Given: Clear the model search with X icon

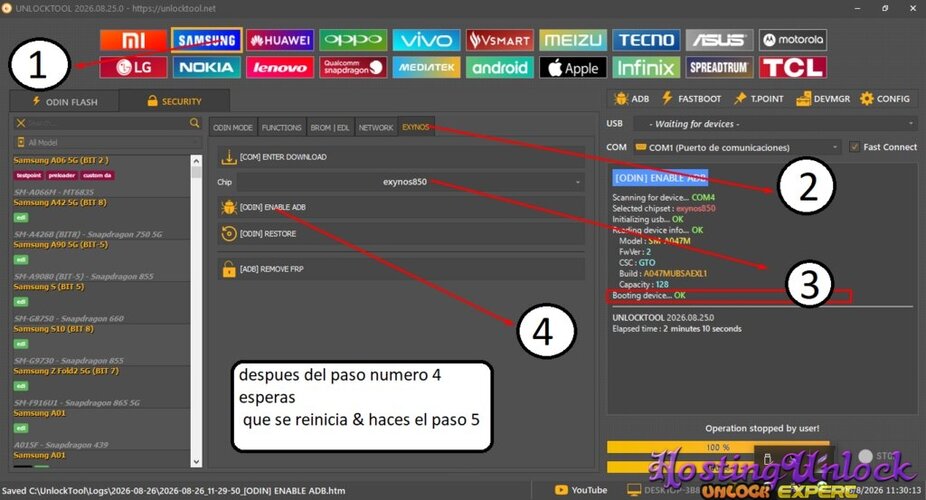Looking at the screenshot, I should [21, 123].
